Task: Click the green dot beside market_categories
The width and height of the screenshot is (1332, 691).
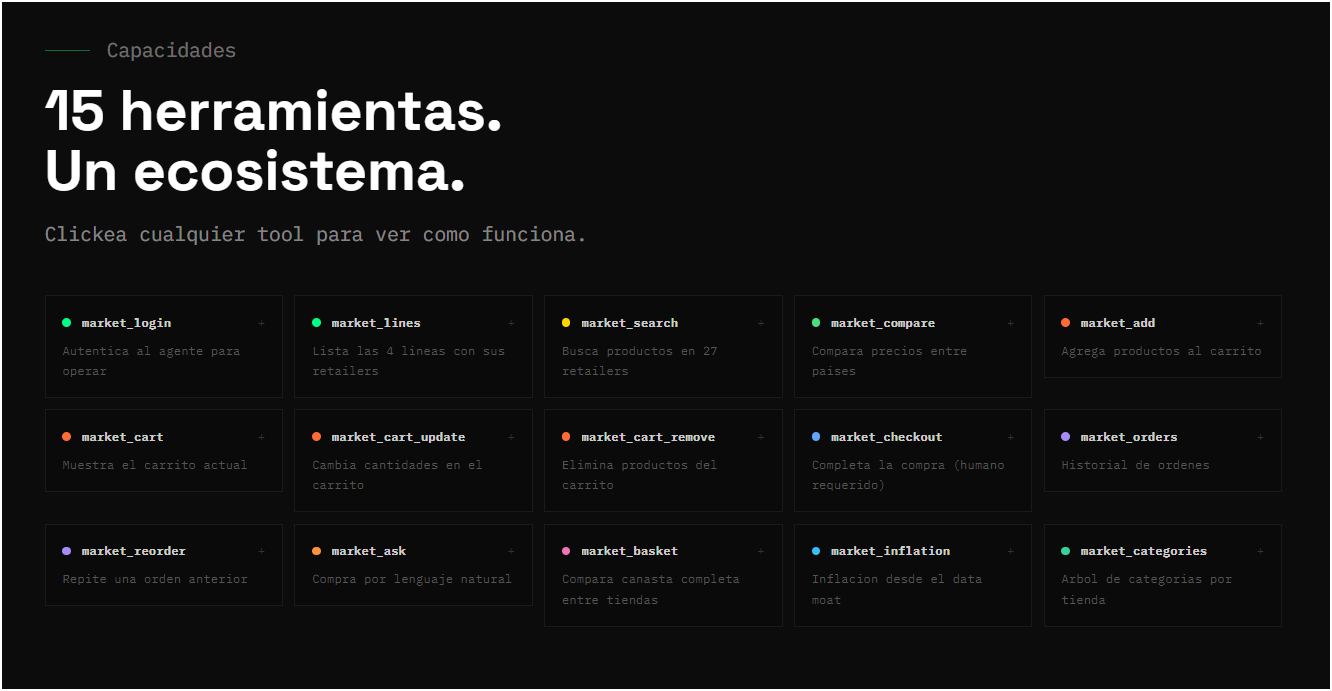Action: pos(1066,551)
